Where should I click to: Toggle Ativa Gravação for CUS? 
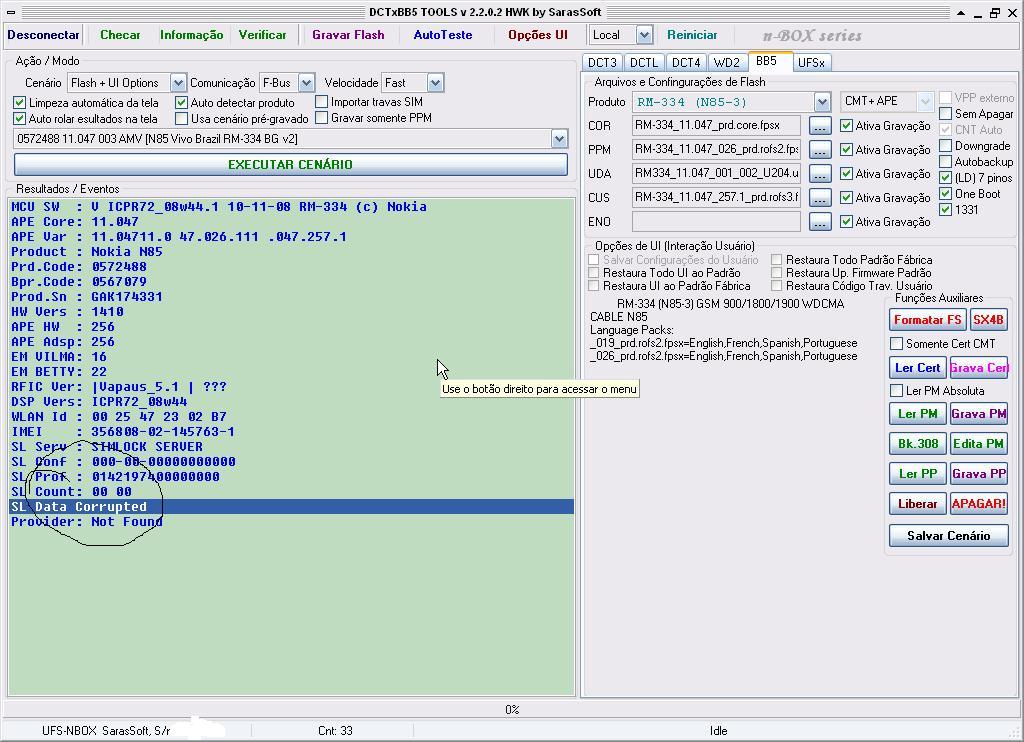click(846, 197)
